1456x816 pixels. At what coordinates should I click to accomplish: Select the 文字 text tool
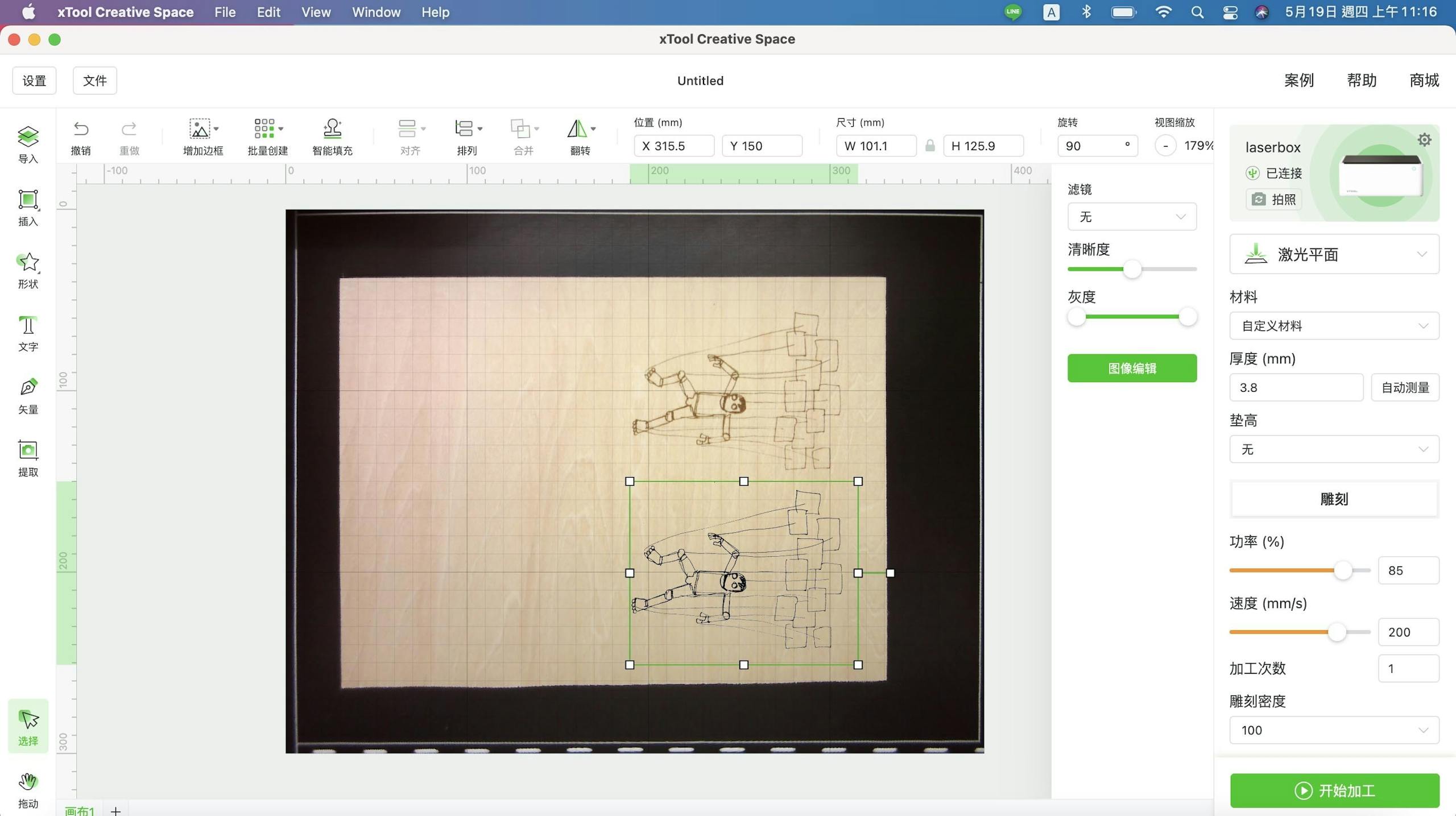click(28, 333)
